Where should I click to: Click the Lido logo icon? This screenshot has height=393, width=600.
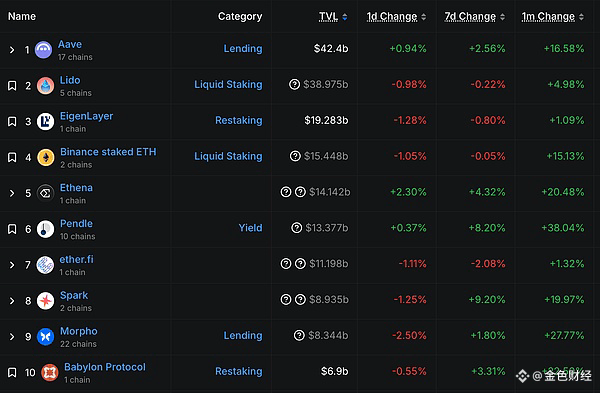click(46, 86)
